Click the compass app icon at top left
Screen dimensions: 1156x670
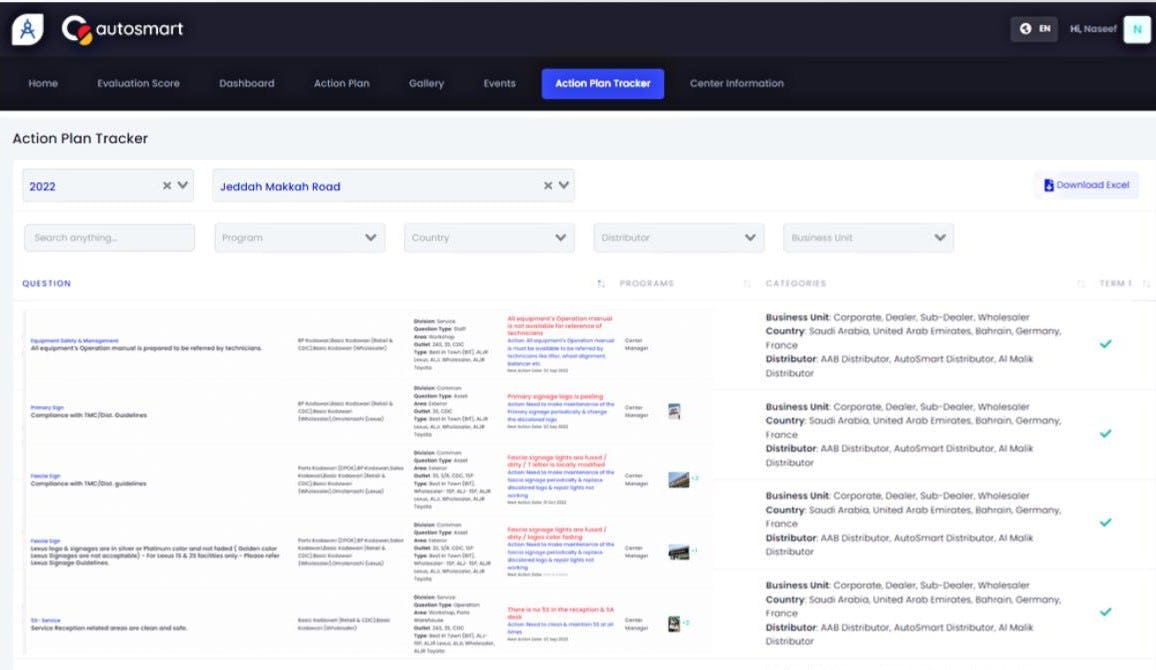[27, 27]
